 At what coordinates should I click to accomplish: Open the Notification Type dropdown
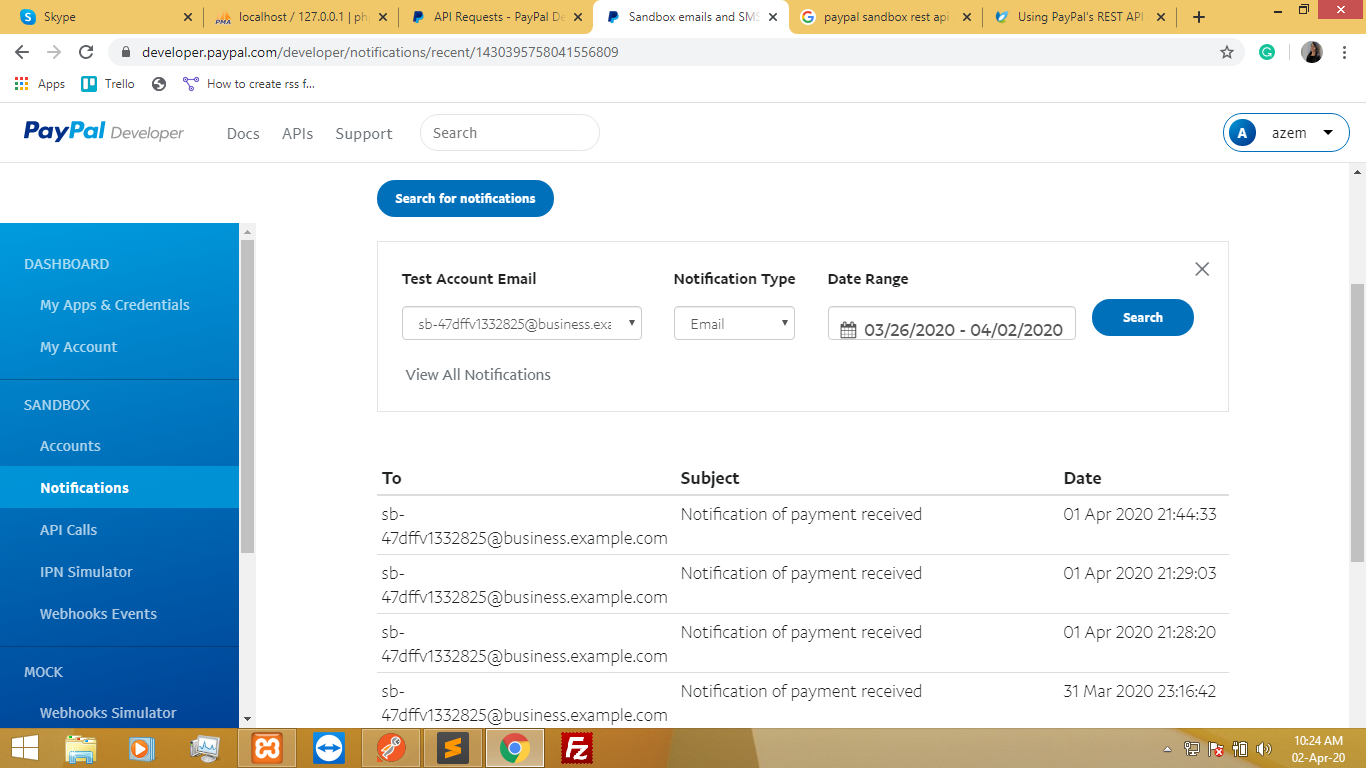point(734,323)
